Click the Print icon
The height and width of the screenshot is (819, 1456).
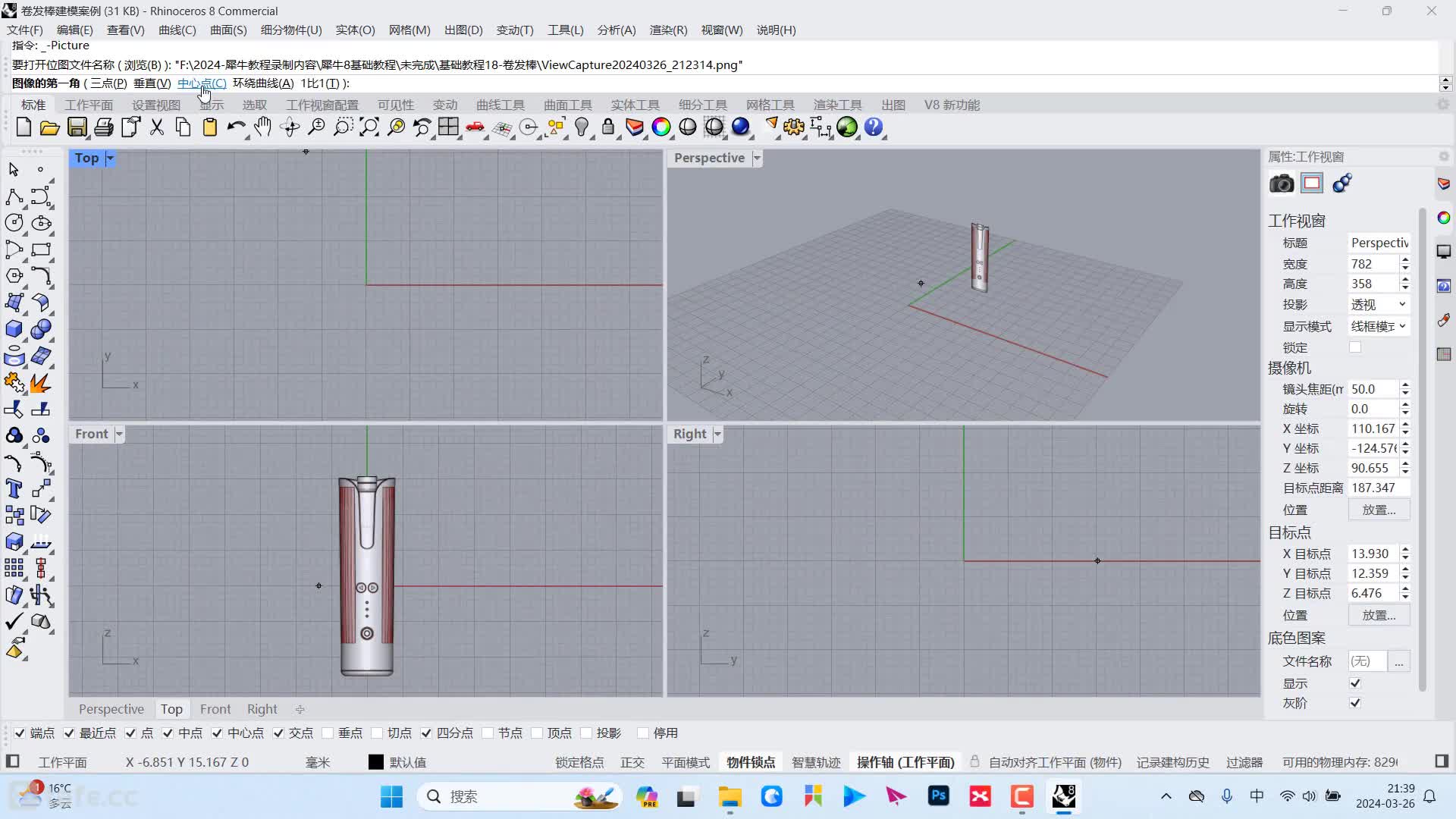(x=104, y=127)
